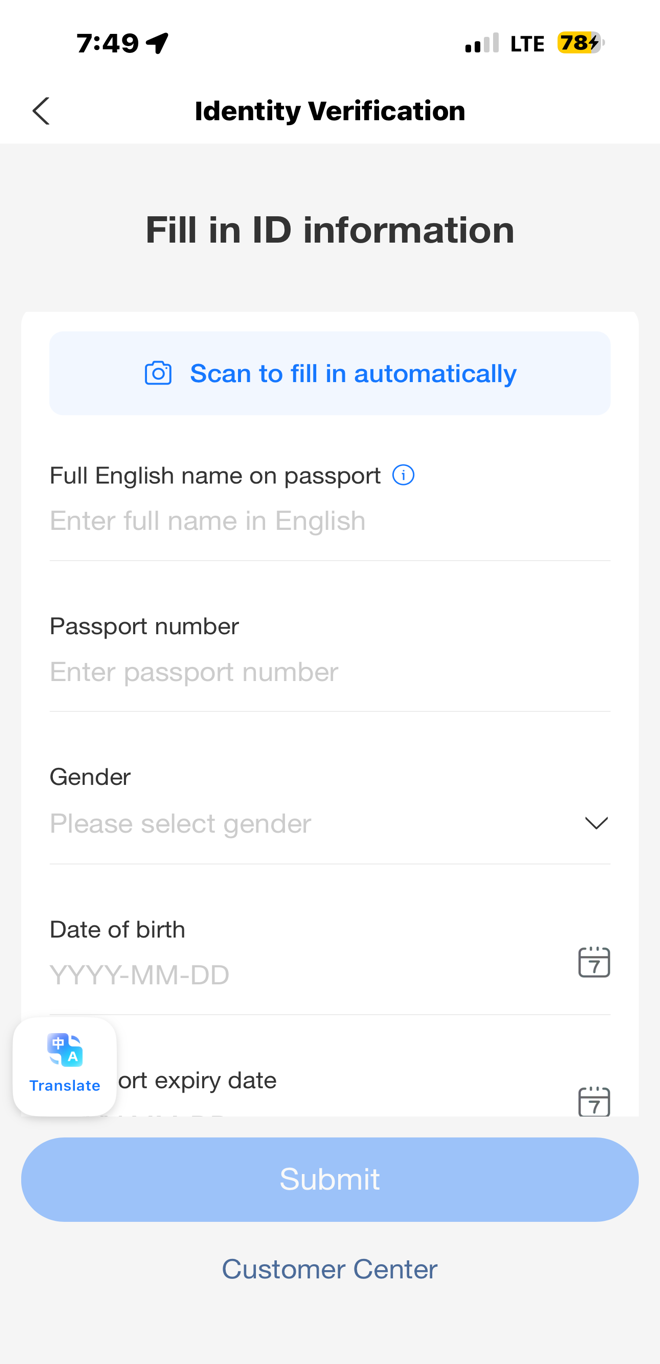Screen dimensions: 660x1364
Task: Tap the location arrow beside the time
Action: click(157, 43)
